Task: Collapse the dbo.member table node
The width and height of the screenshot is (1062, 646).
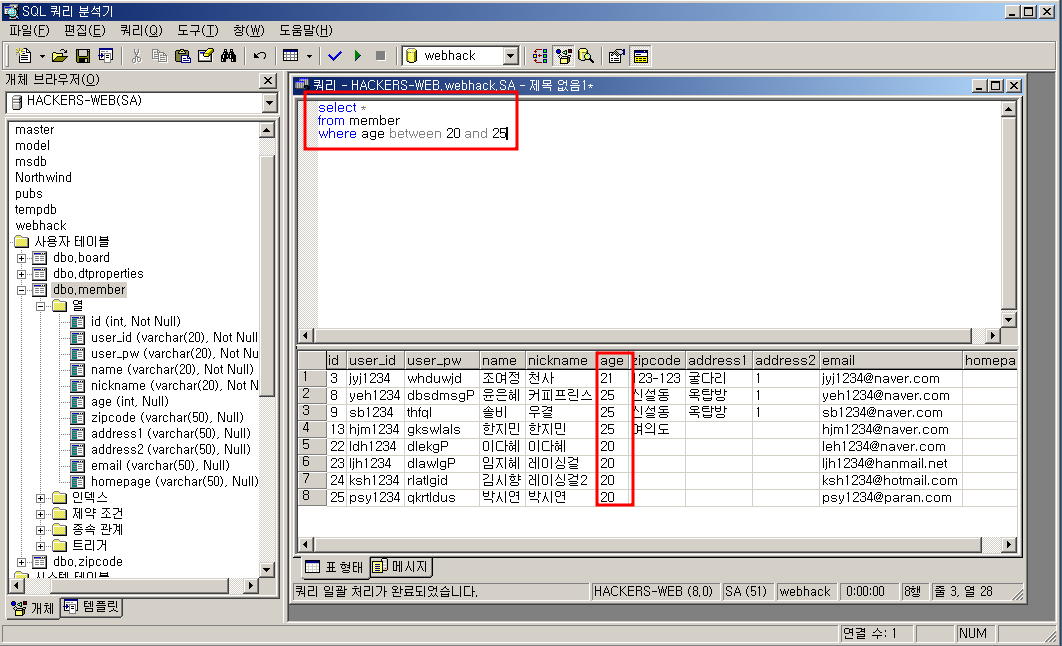Action: point(22,290)
